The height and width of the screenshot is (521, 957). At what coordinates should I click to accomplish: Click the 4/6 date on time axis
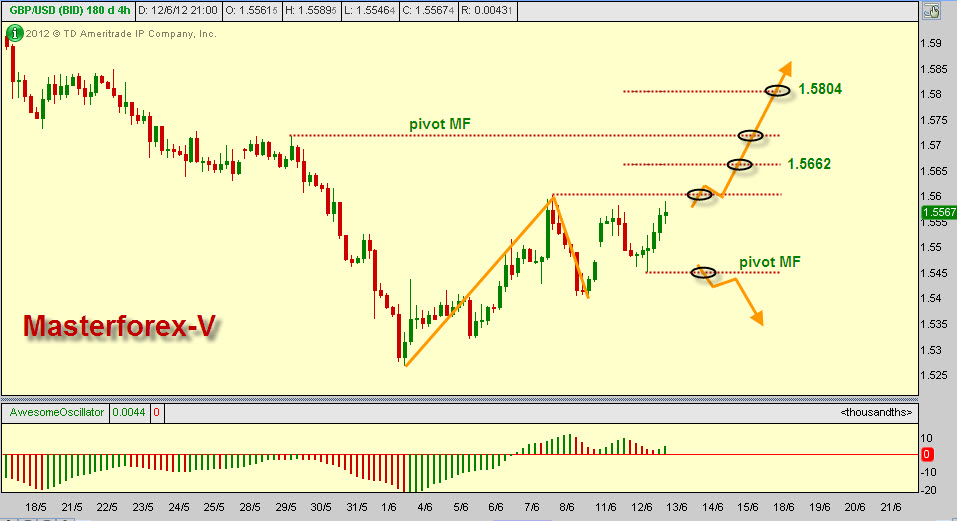425,507
